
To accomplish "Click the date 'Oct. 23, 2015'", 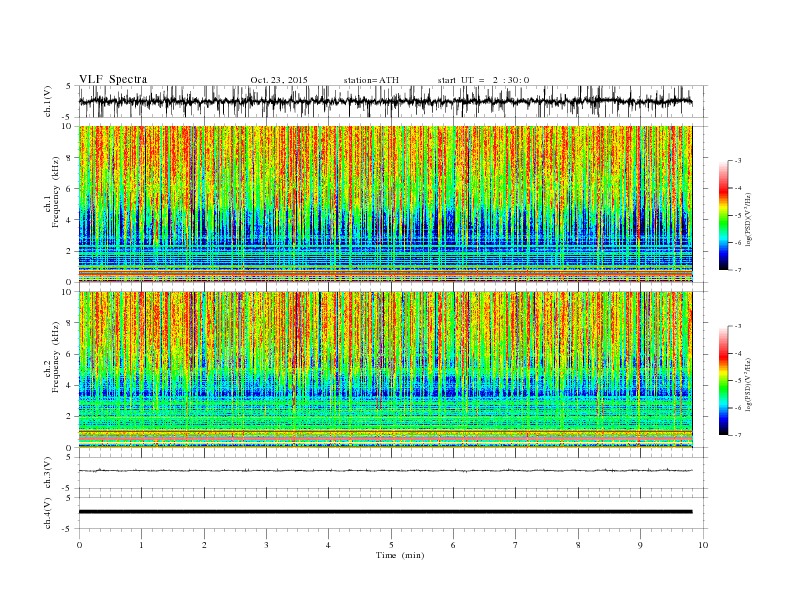I will click(x=279, y=80).
